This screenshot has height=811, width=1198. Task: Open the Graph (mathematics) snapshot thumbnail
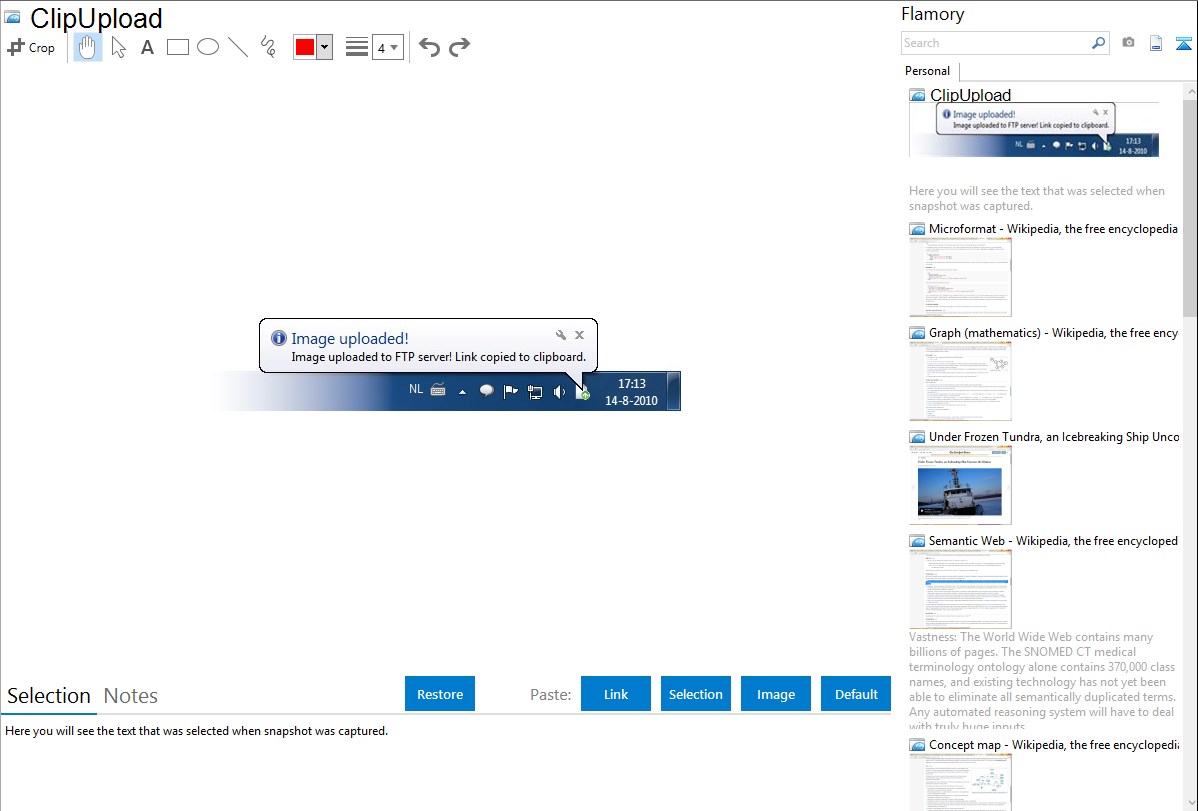pos(960,381)
